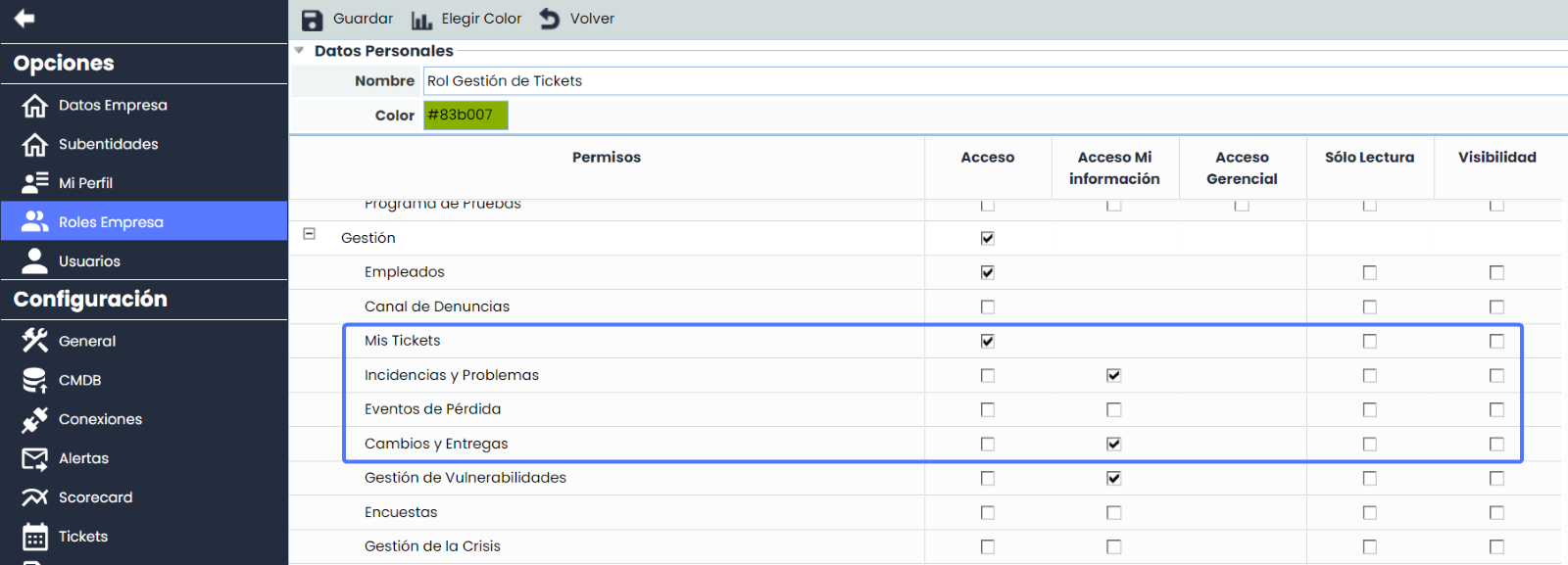1568x565 pixels.
Task: Click the back arrow icon in sidebar
Action: pos(24,19)
